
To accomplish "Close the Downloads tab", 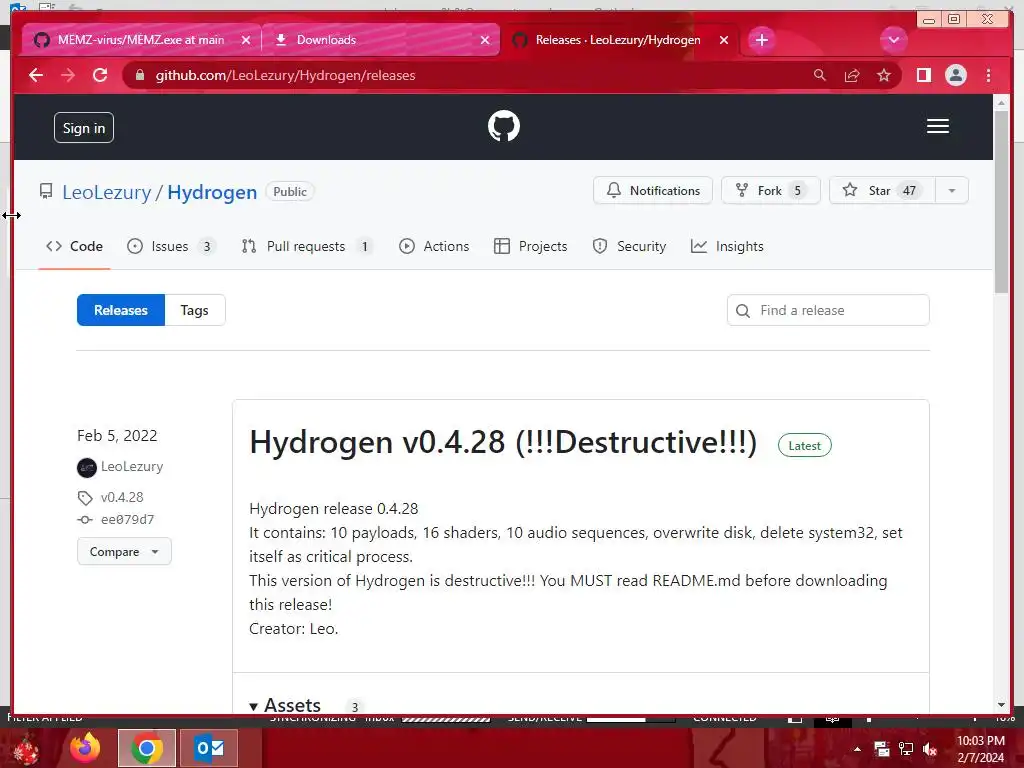I will coord(485,40).
